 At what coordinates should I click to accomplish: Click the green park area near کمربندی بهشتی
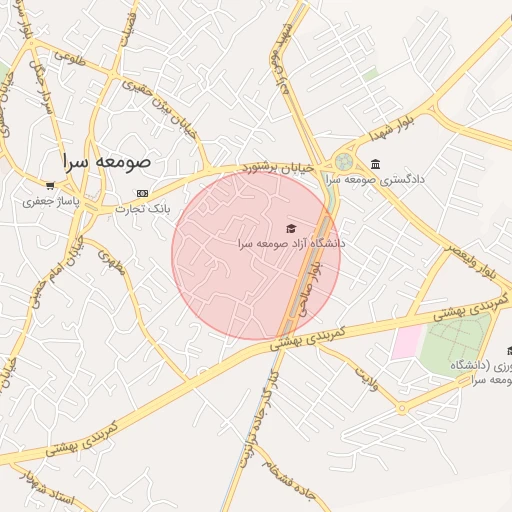click(x=455, y=343)
